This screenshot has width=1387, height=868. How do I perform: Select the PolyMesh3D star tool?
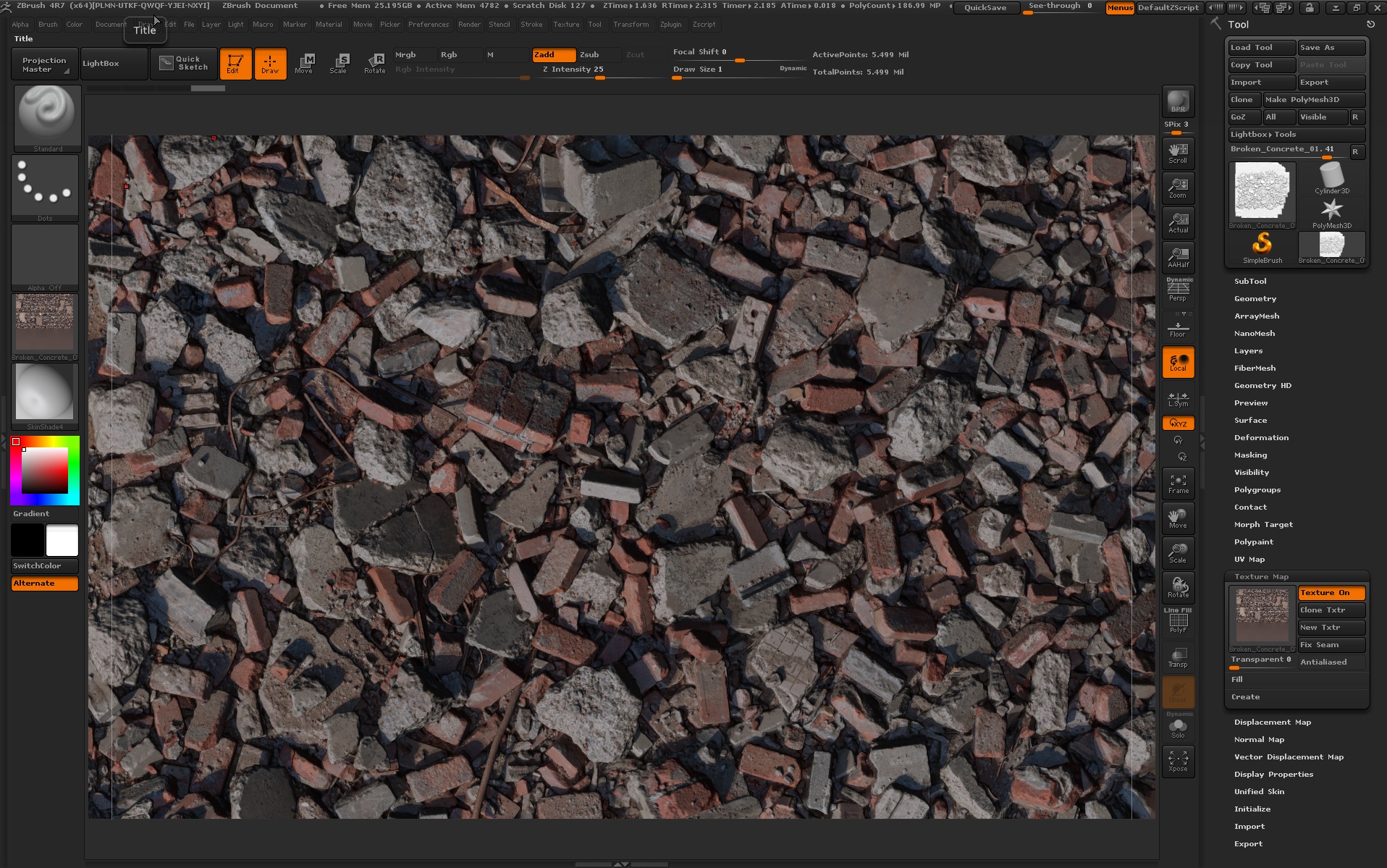click(x=1331, y=213)
